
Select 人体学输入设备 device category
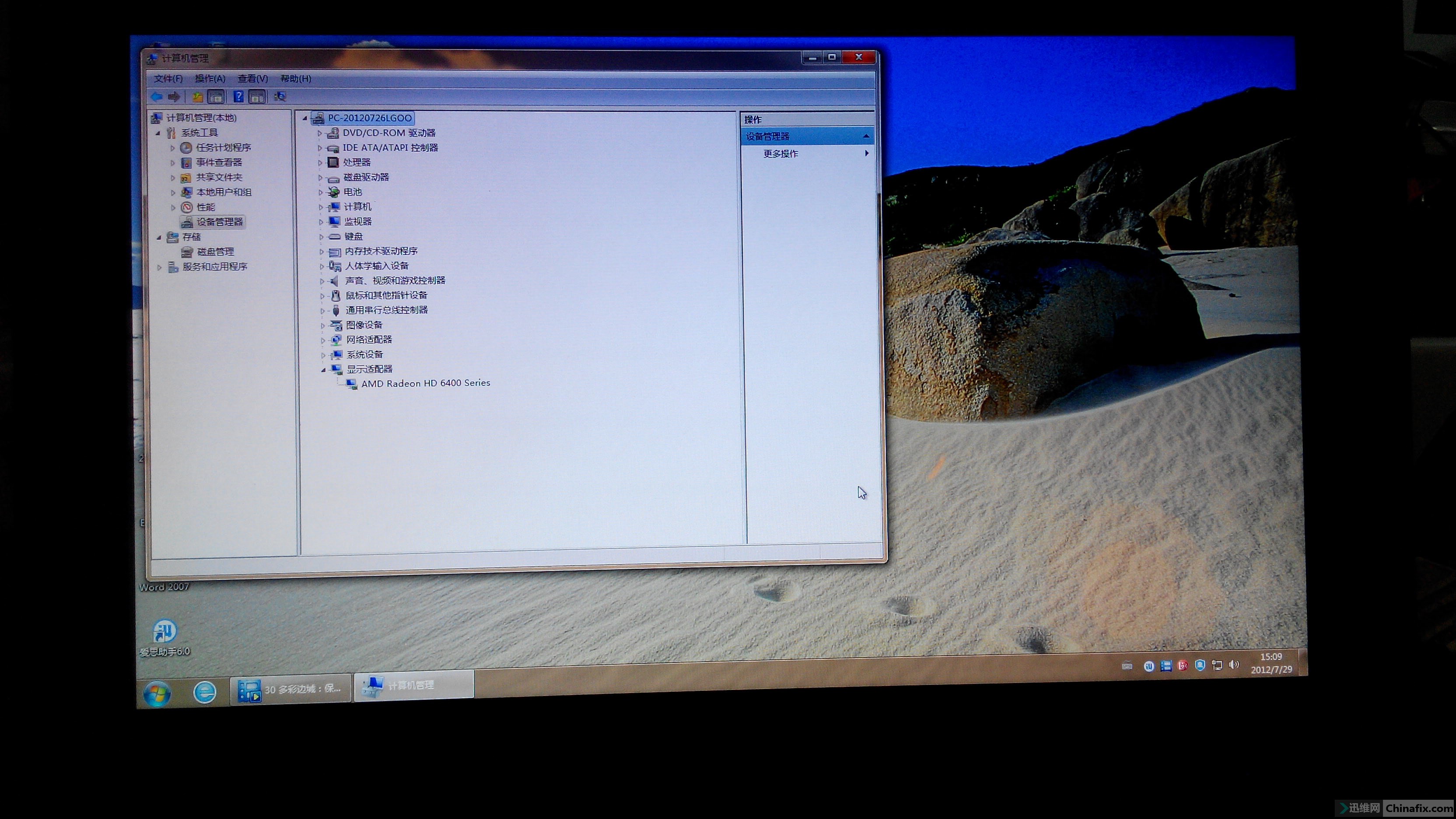click(x=376, y=266)
